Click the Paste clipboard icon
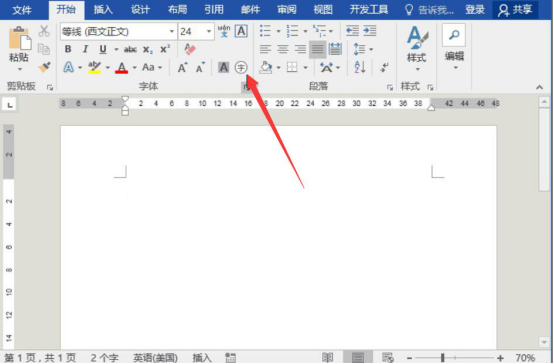The width and height of the screenshot is (554, 364). click(x=20, y=38)
